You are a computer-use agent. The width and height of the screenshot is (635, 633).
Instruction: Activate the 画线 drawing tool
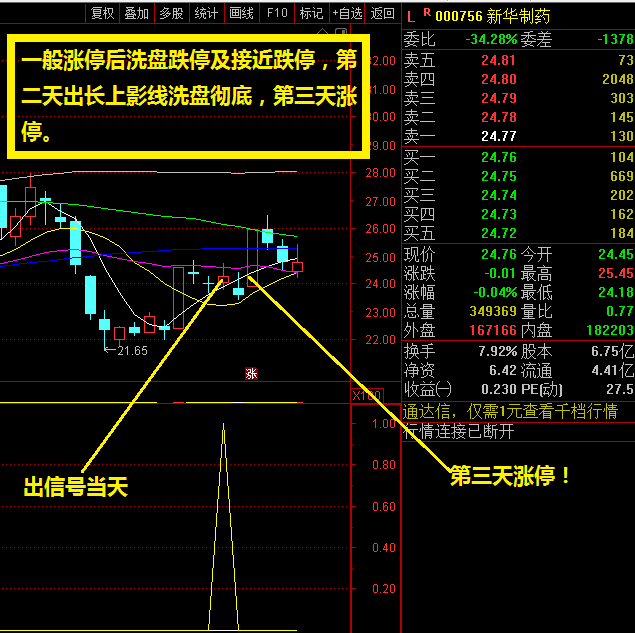coord(241,14)
